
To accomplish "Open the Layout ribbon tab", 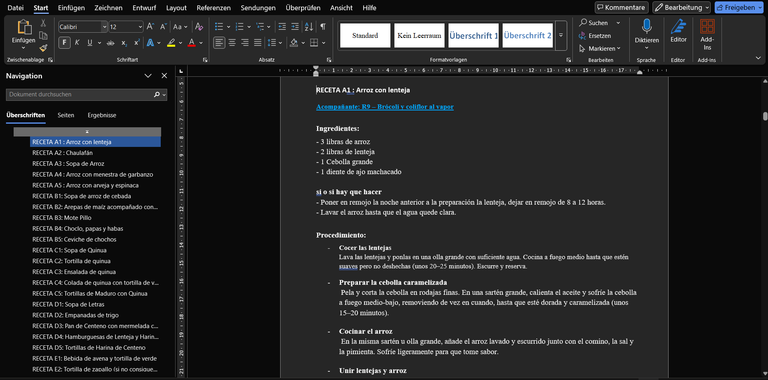I will click(176, 8).
